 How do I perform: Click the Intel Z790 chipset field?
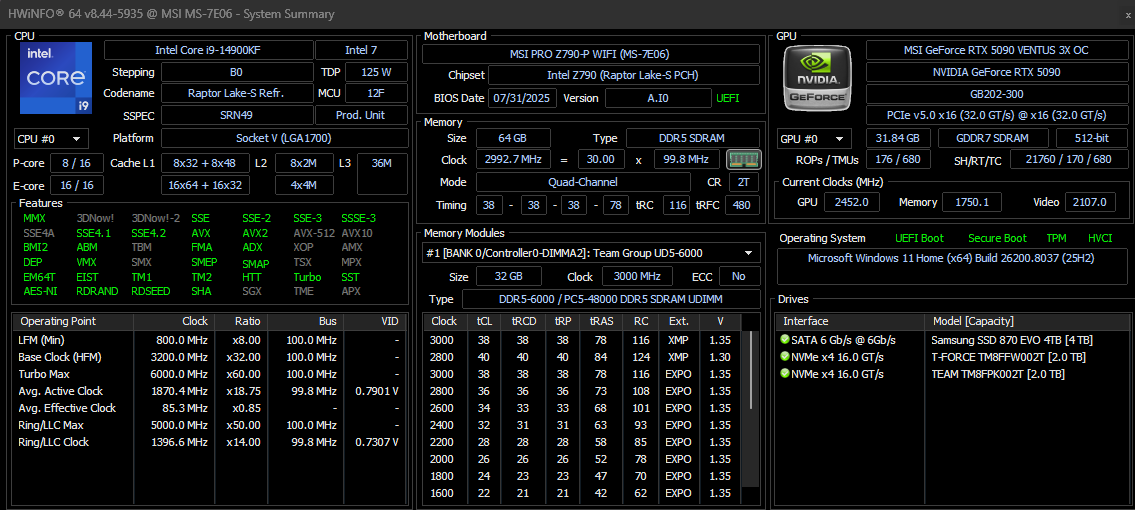tap(624, 75)
